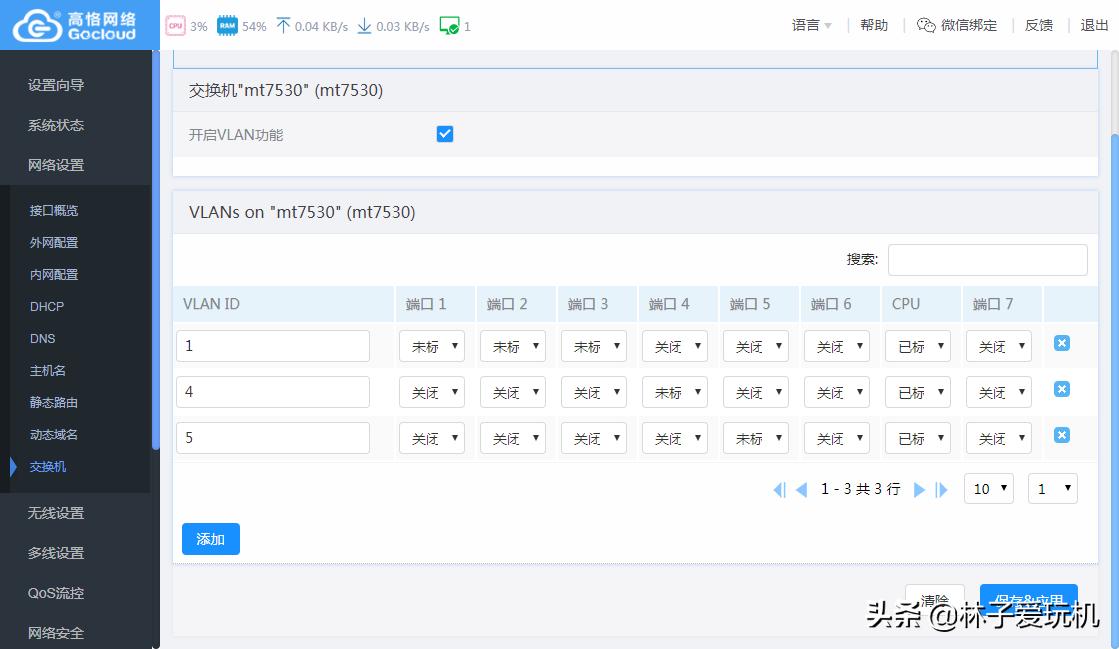Open 端口 1 dropdown for VLAN 1

[x=431, y=346]
